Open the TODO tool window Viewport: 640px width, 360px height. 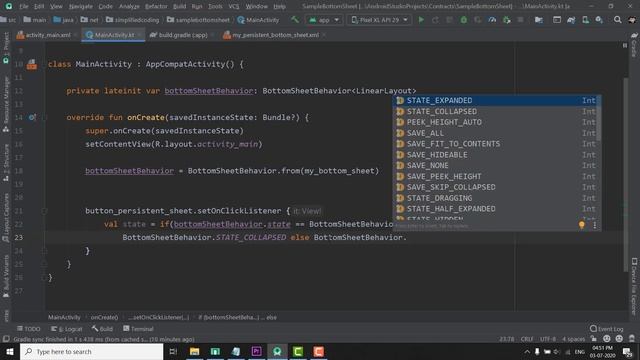(29, 329)
